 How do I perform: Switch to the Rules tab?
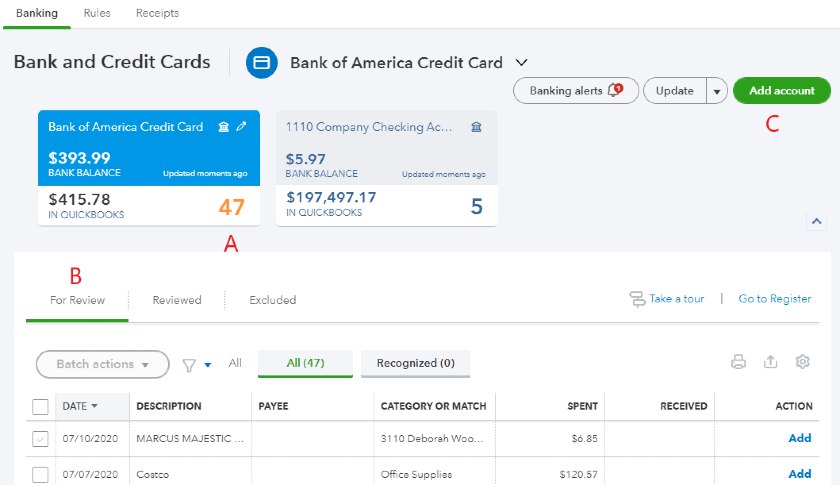[x=97, y=13]
